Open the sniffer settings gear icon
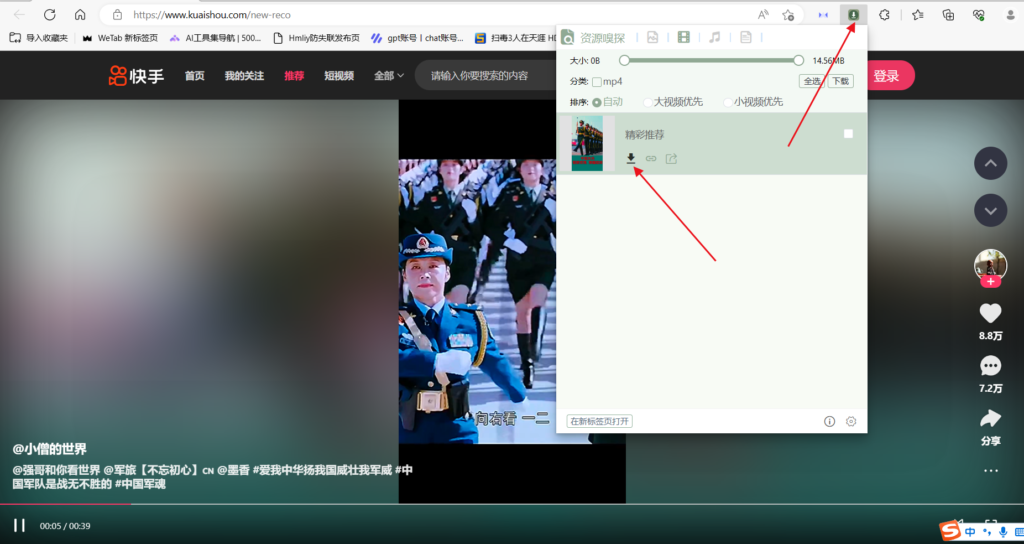Viewport: 1024px width, 544px height. click(x=851, y=421)
